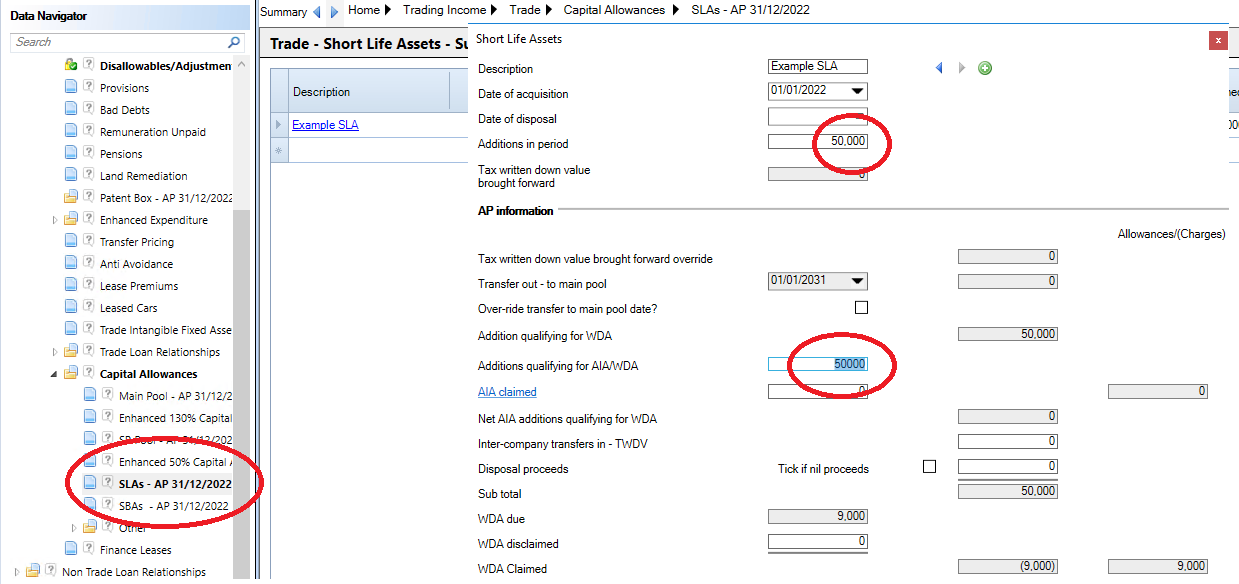This screenshot has height=584, width=1239.
Task: Go to Home in the breadcrumb
Action: tap(364, 10)
